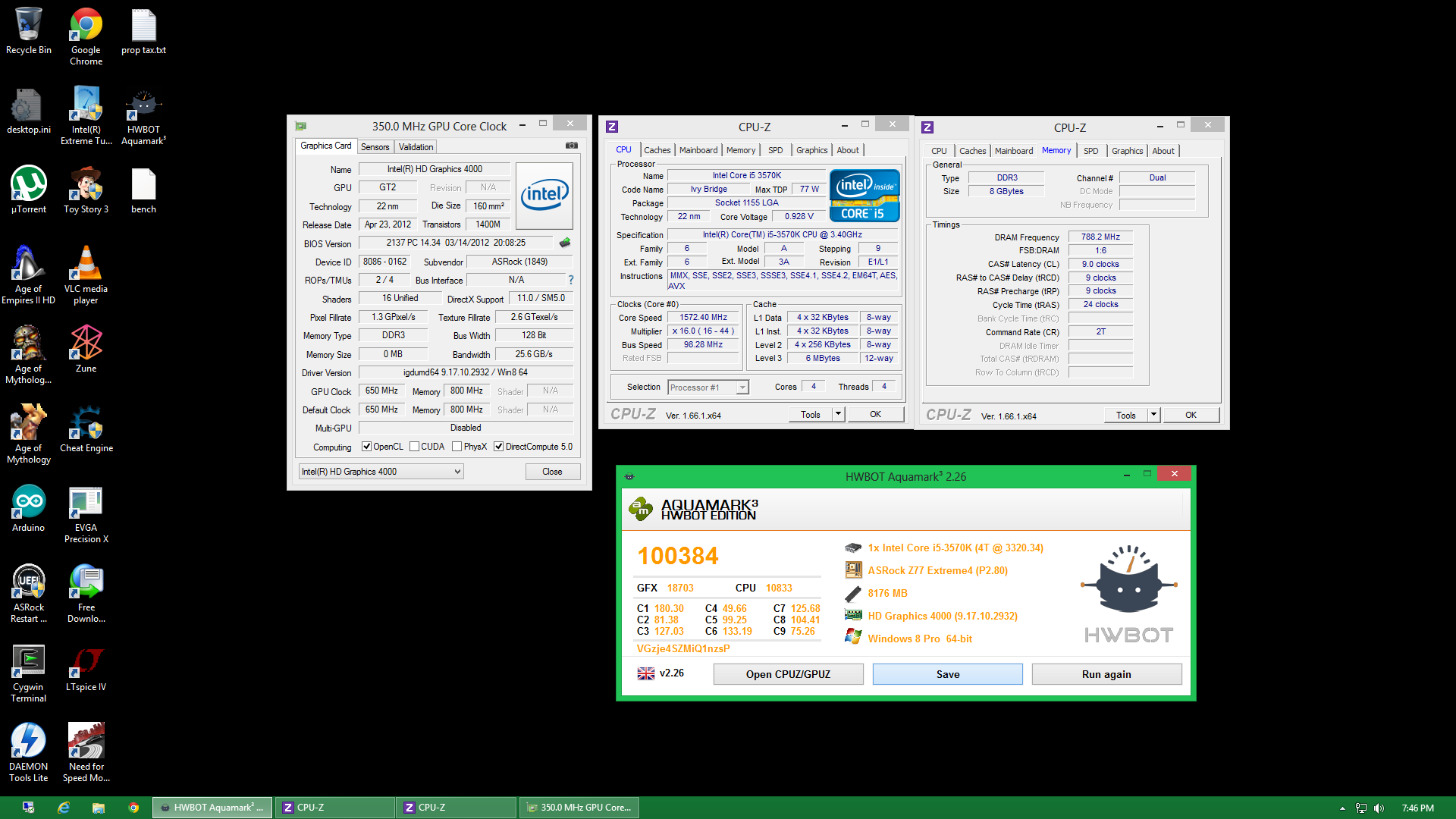Toggle the OpenCL checkbox in GPU-Z
Viewport: 1456px width, 819px height.
367,447
